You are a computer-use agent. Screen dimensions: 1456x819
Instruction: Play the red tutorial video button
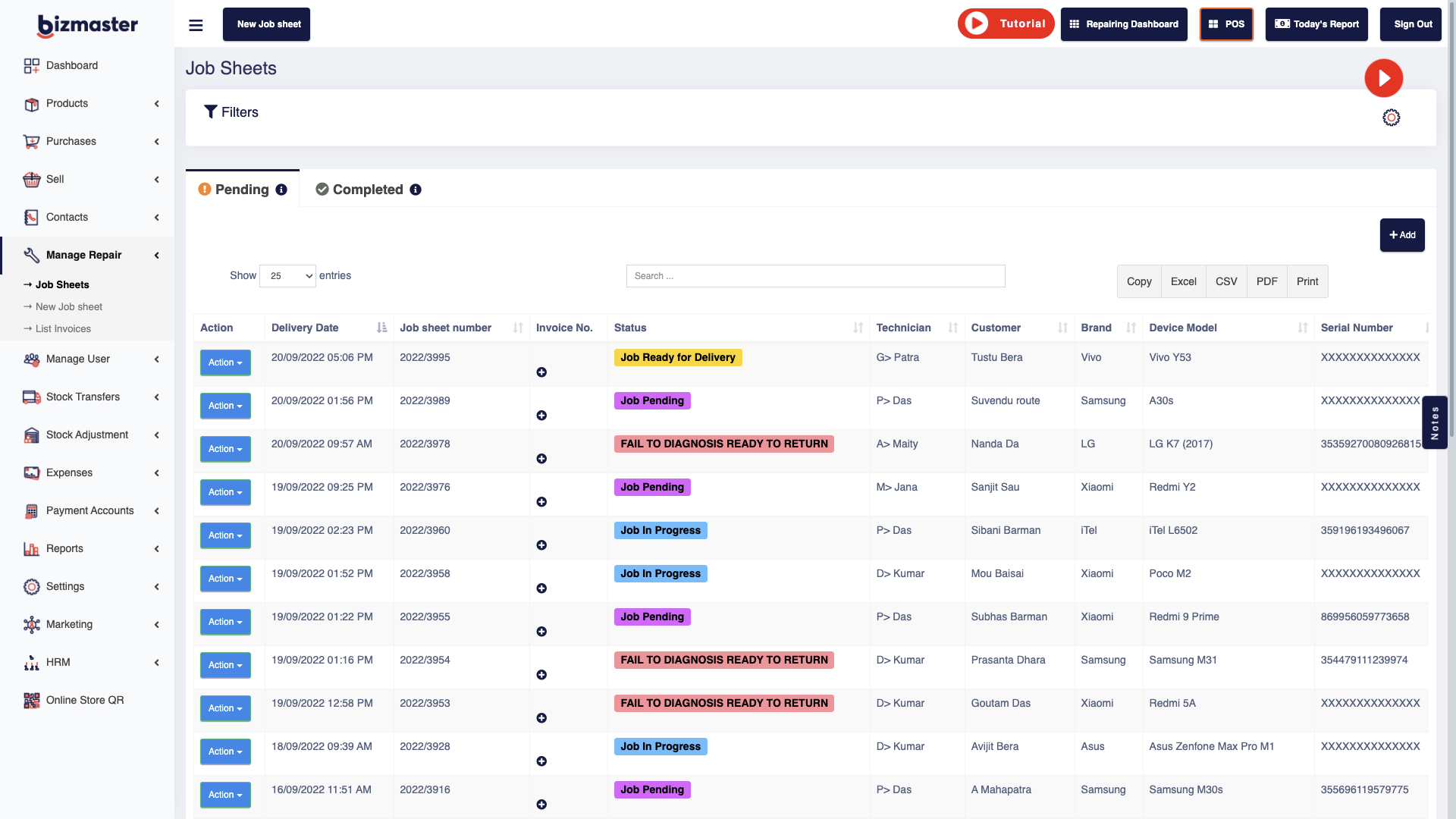click(1383, 77)
